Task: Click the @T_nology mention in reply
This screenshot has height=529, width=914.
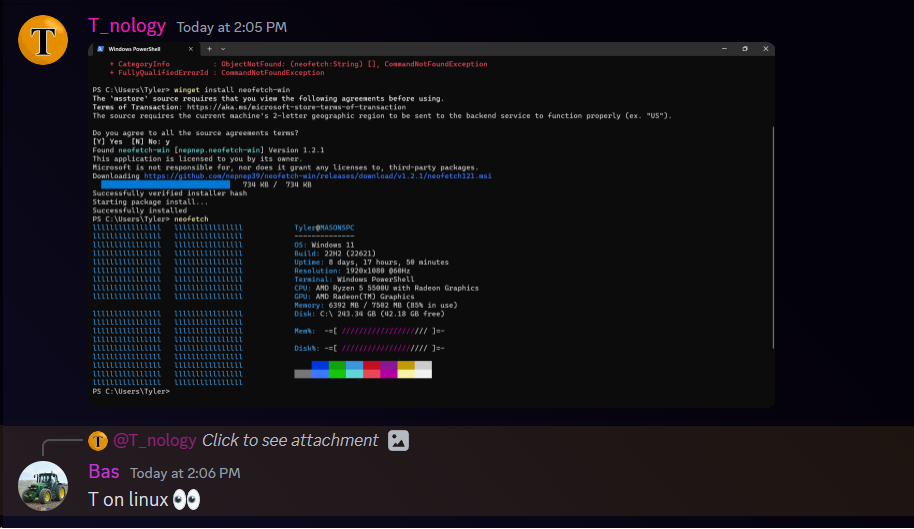Action: pyautogui.click(x=154, y=440)
